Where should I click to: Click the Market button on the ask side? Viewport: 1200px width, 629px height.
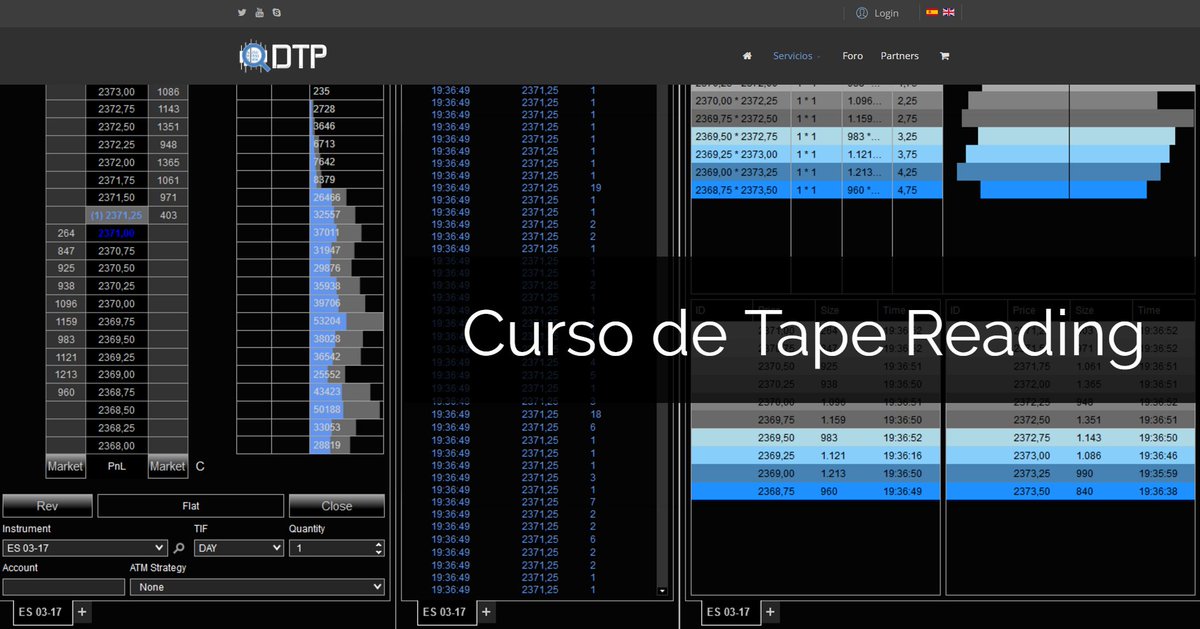tap(167, 466)
